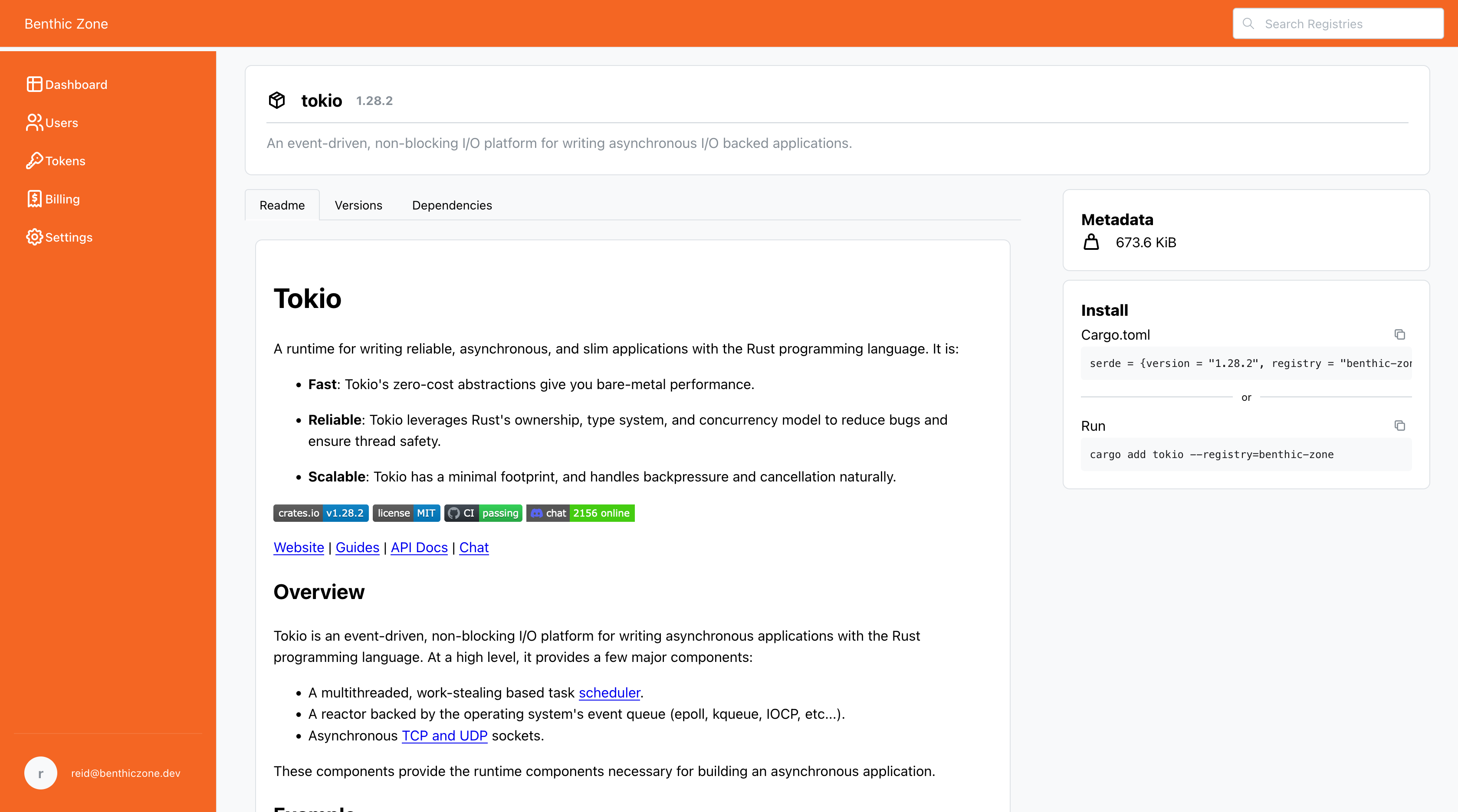Viewport: 1458px width, 812px height.
Task: Switch to the Versions tab
Action: (358, 206)
